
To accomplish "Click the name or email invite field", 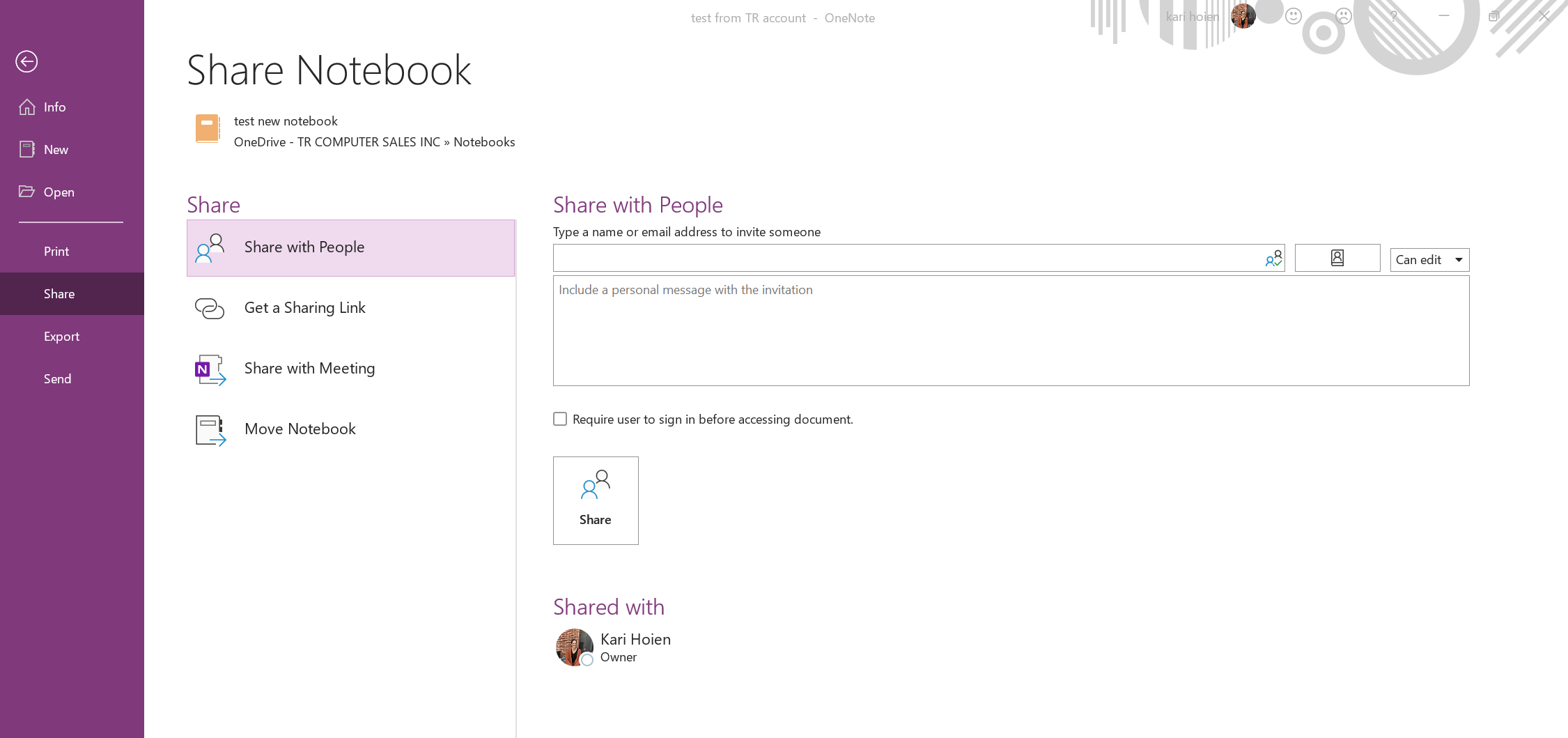I will click(919, 258).
